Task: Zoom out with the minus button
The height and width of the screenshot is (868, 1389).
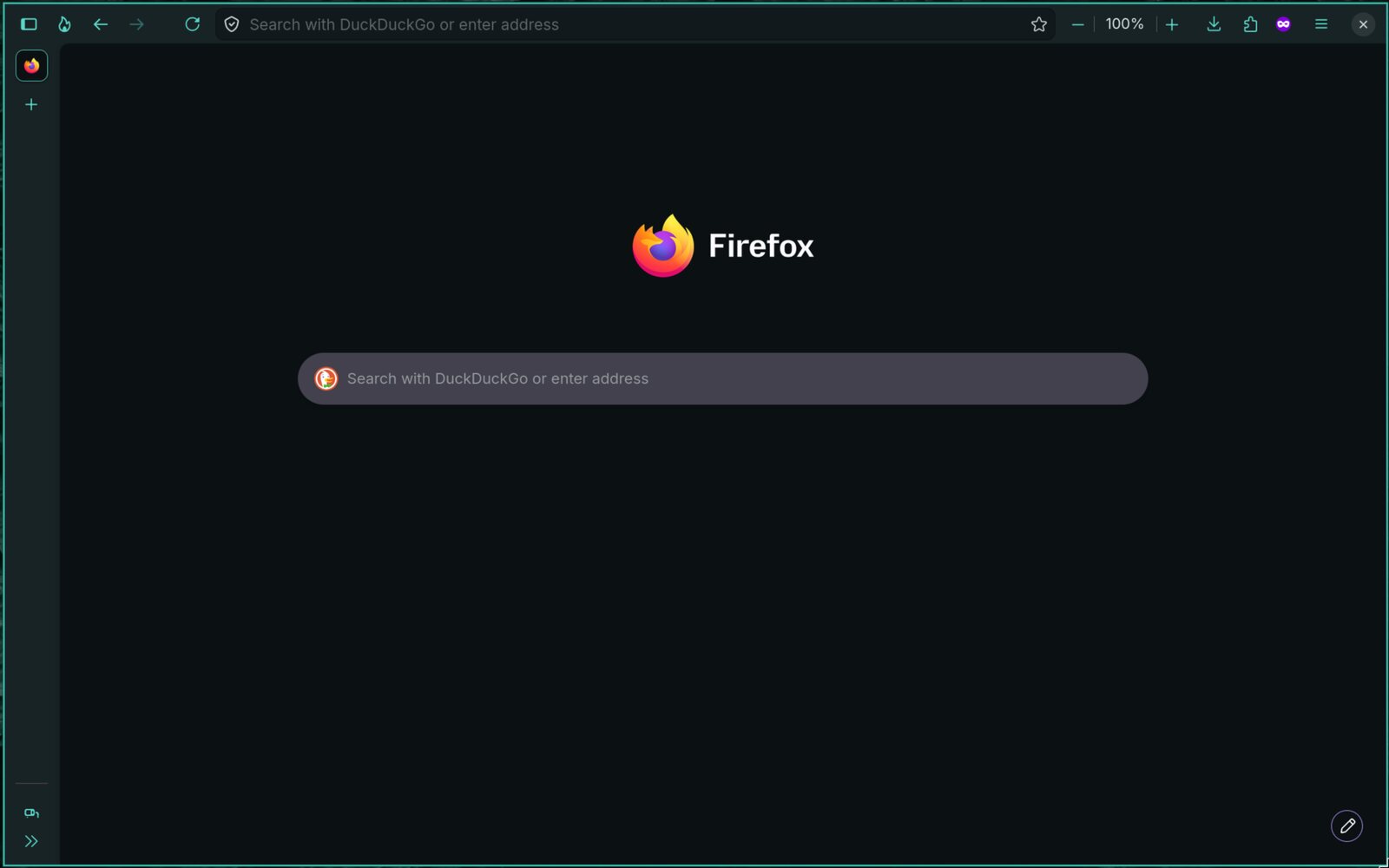Action: (1077, 24)
